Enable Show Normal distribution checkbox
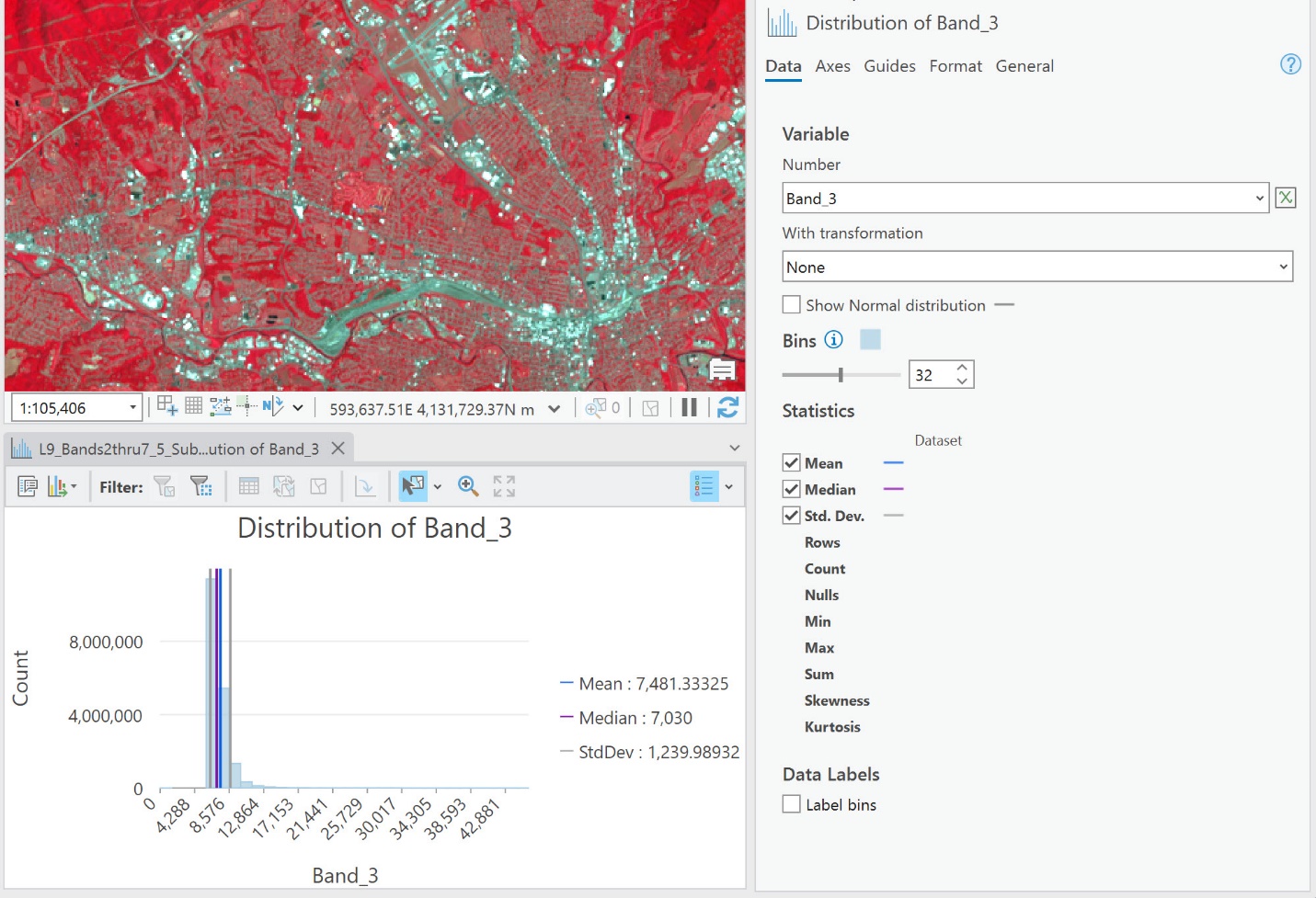The height and width of the screenshot is (898, 1316). pos(791,304)
